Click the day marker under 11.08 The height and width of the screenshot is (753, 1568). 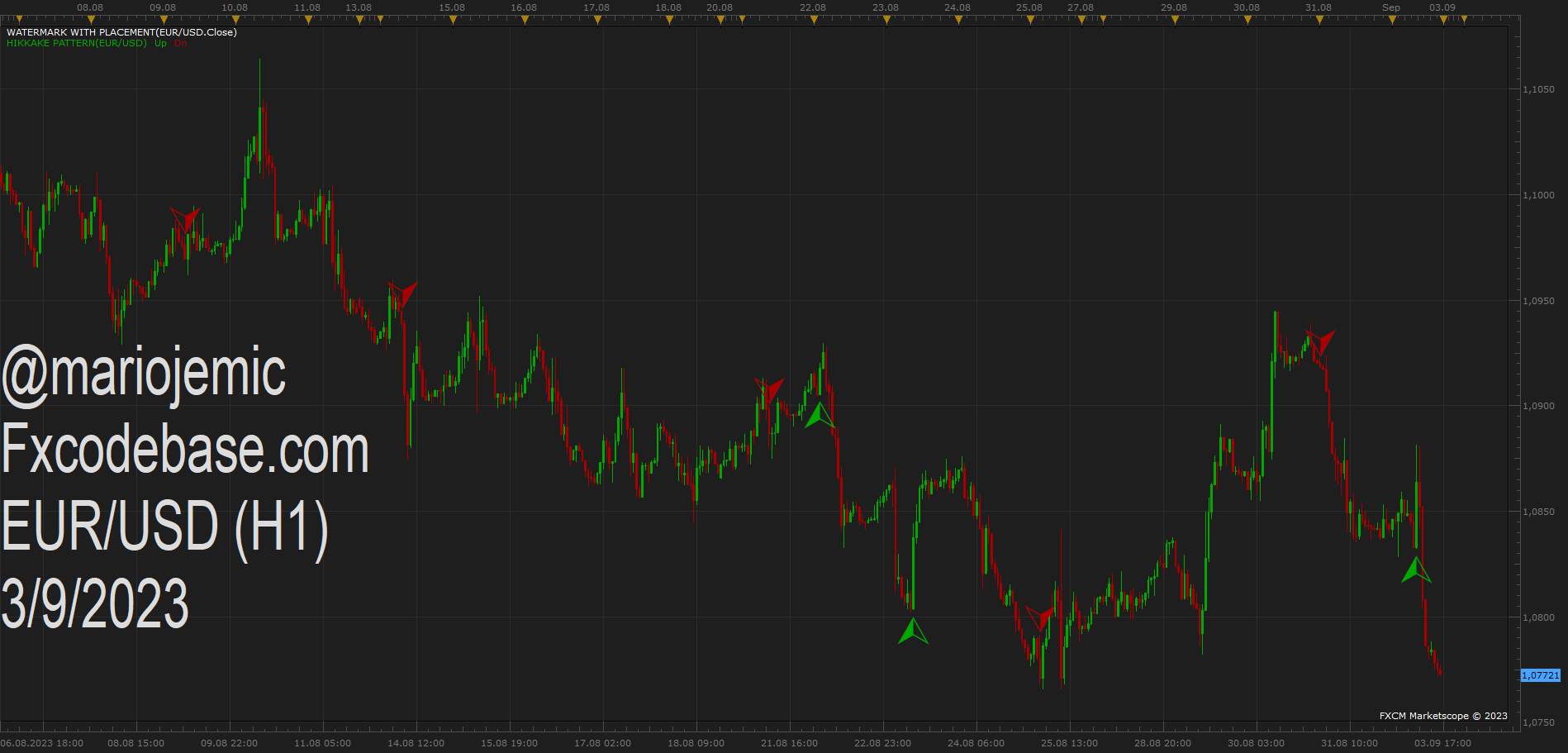308,20
